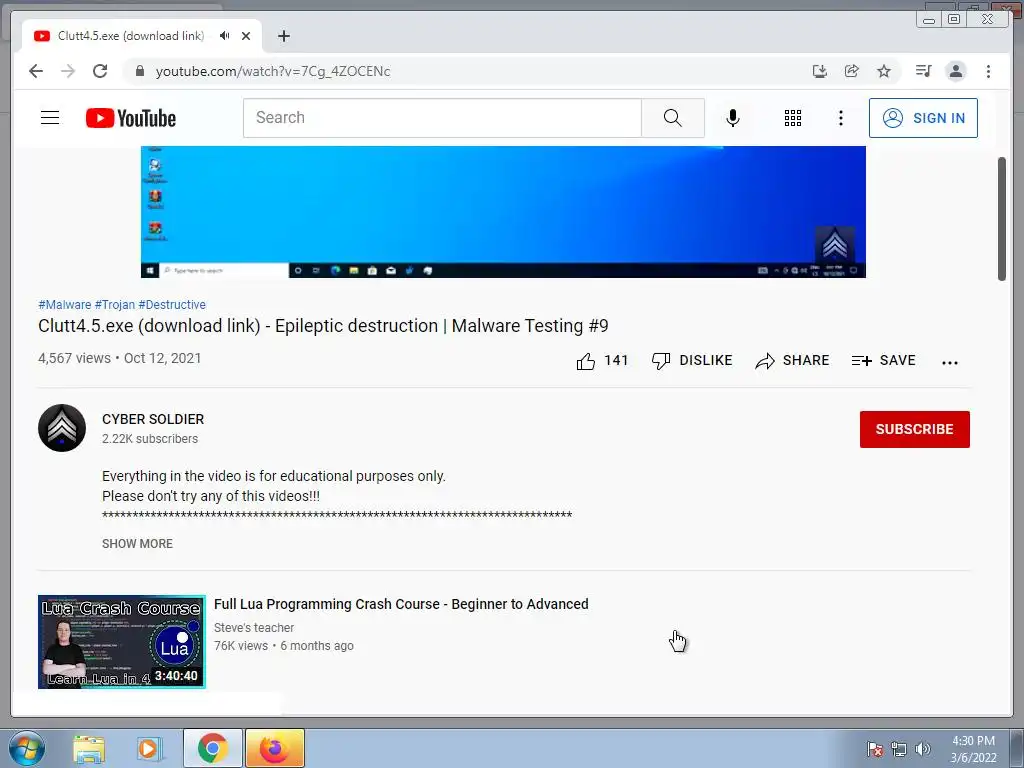
Task: Like the video with thumbs-up icon
Action: 586,361
